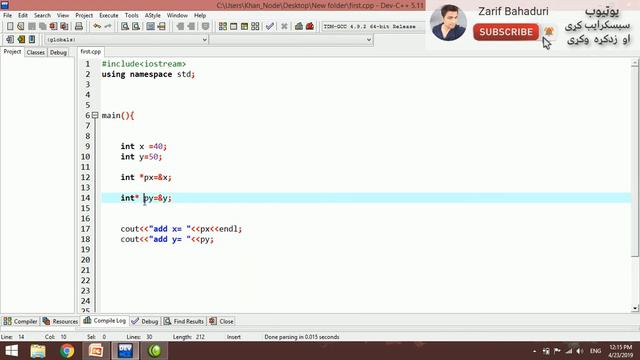Click the Print toolbar icon
The height and width of the screenshot is (360, 640).
point(79,27)
